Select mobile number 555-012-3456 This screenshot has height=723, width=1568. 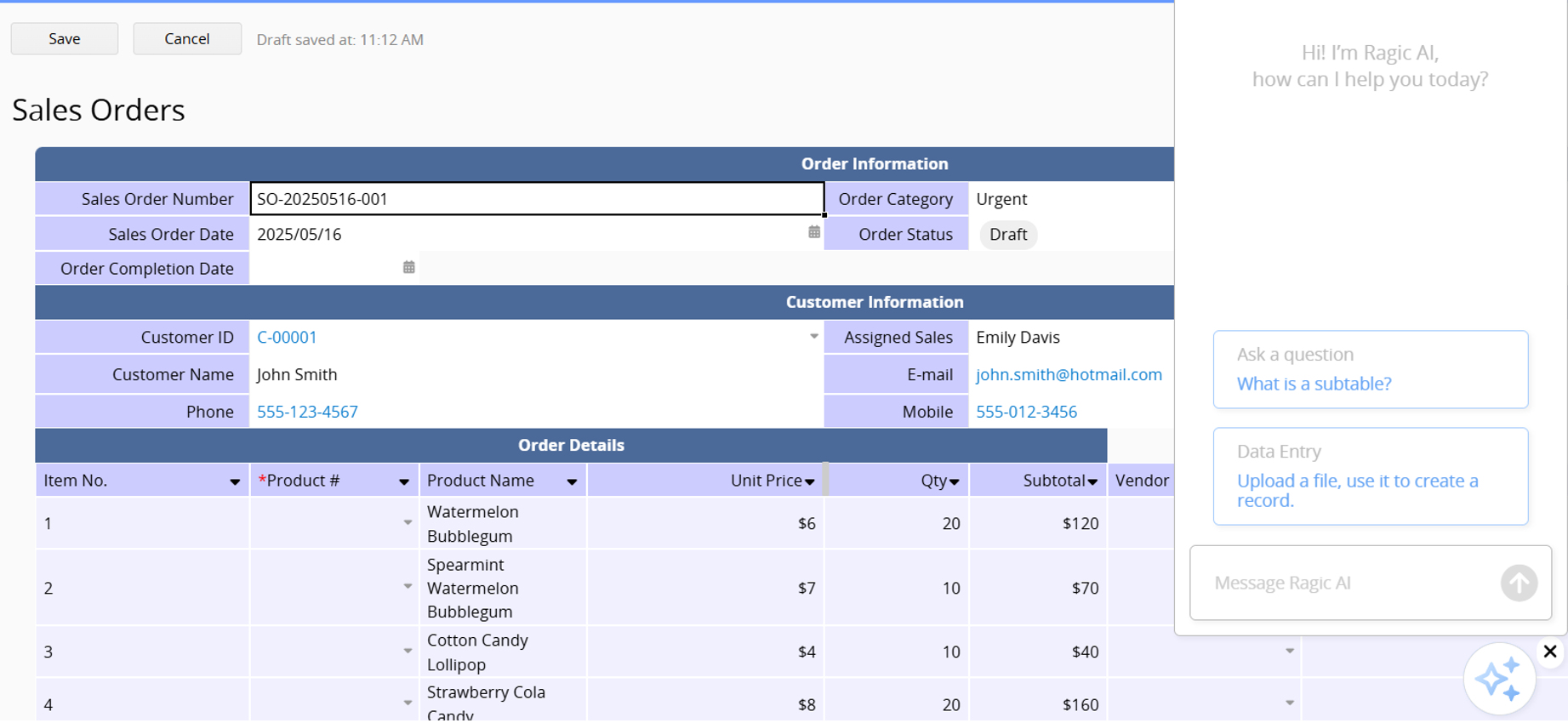coord(1026,412)
